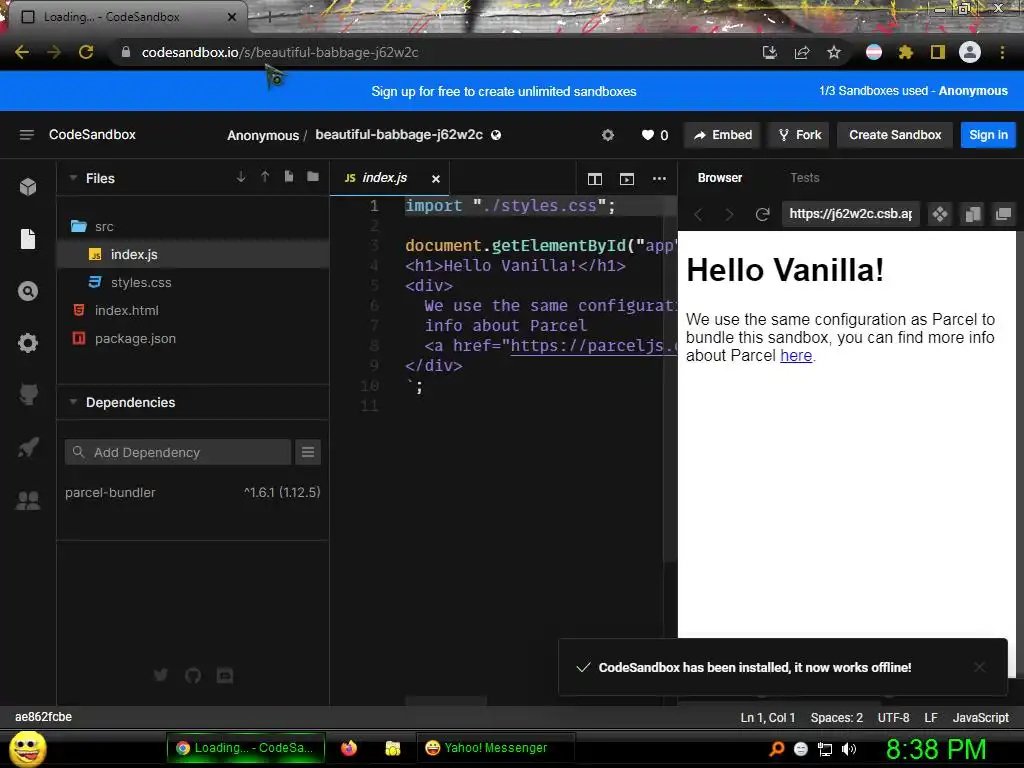Open index.html in the file tree
The width and height of the screenshot is (1024, 768).
click(x=193, y=311)
